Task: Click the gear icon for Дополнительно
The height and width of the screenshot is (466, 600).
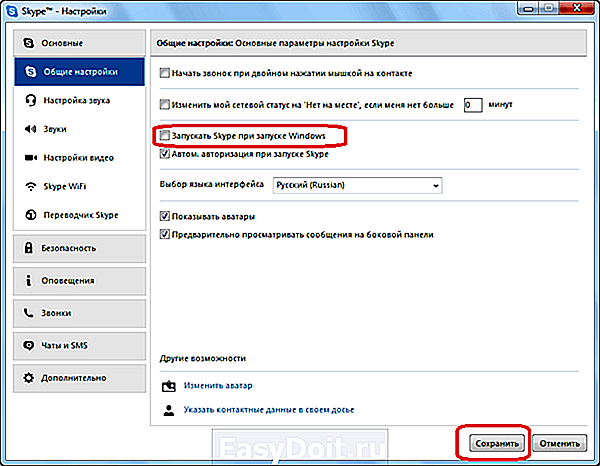Action: click(29, 378)
